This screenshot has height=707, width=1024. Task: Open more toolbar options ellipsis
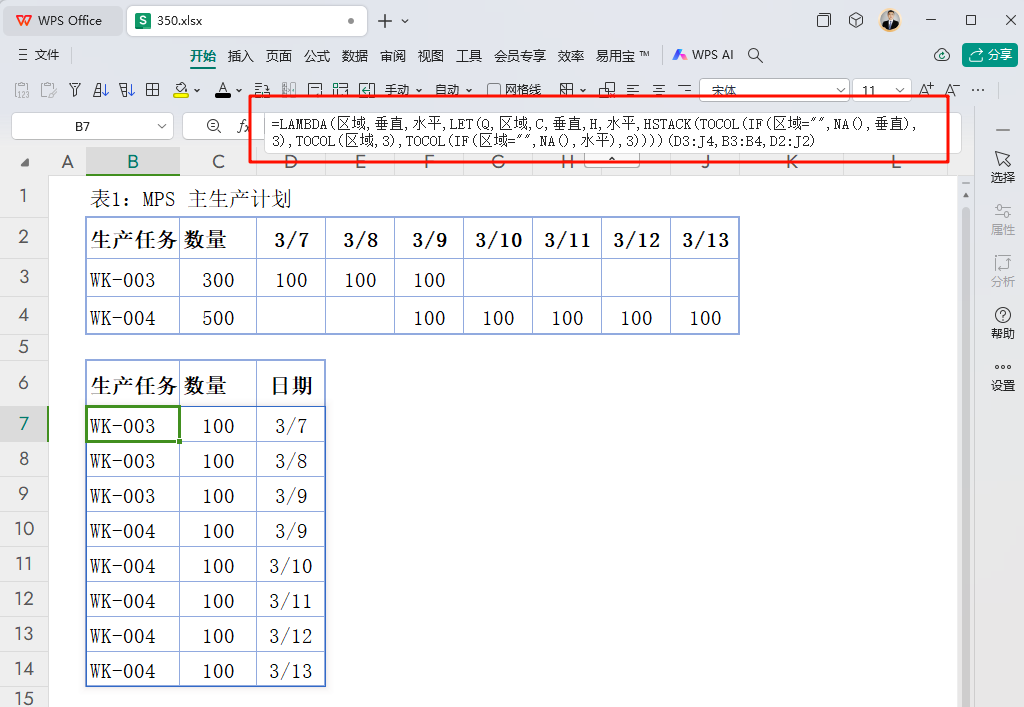click(x=978, y=90)
